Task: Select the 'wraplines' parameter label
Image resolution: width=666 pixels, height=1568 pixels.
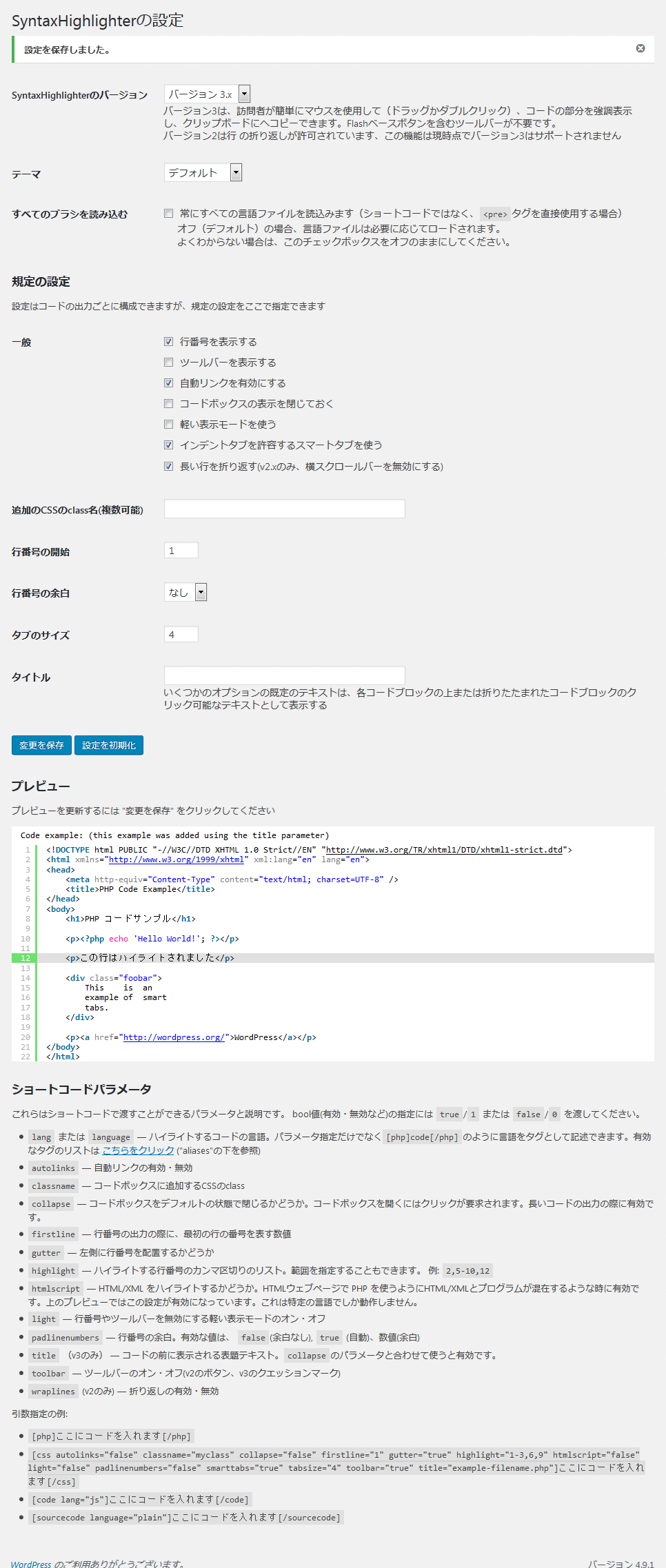Action: [53, 1392]
